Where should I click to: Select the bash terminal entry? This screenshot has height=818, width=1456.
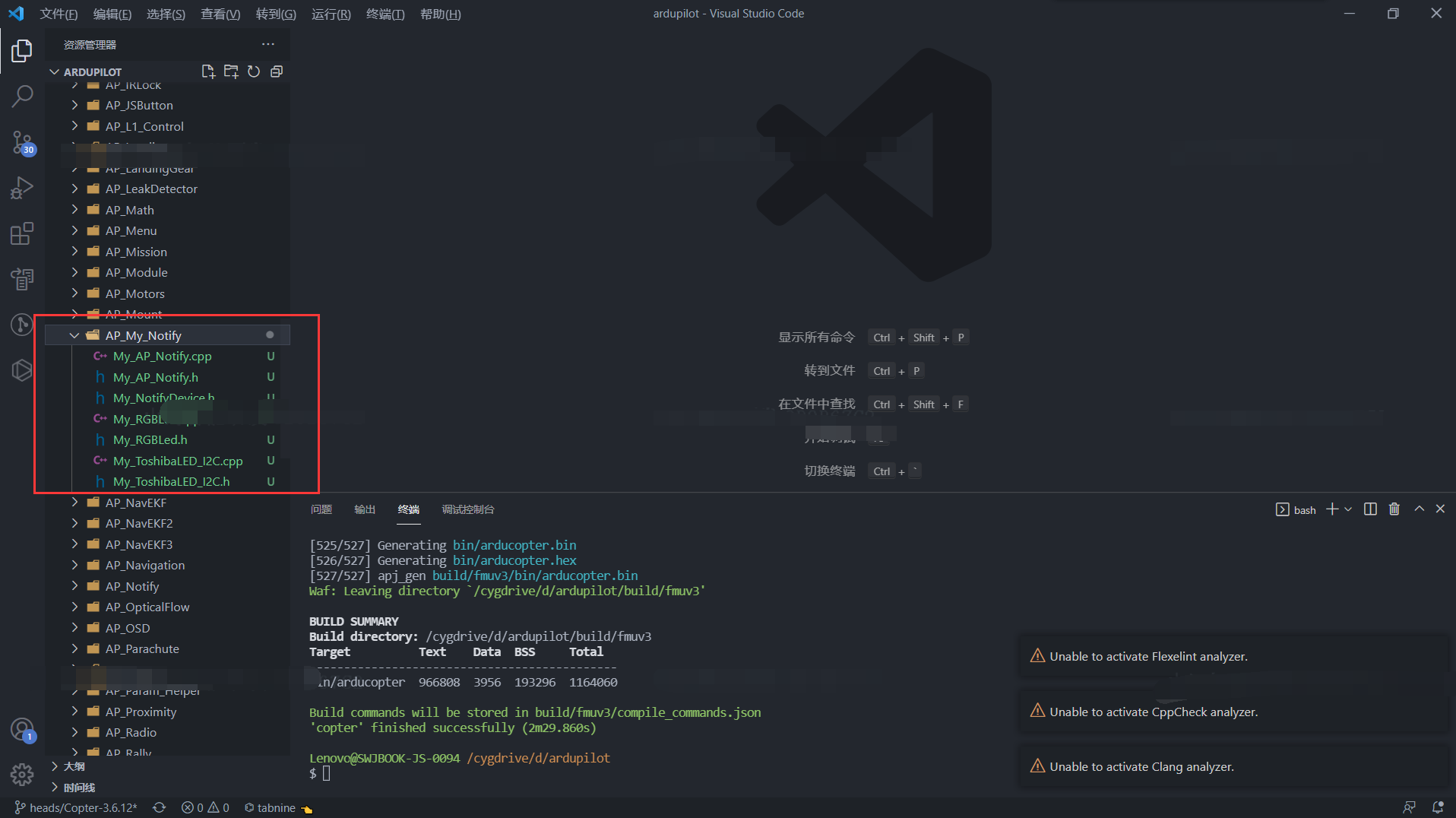(1296, 509)
